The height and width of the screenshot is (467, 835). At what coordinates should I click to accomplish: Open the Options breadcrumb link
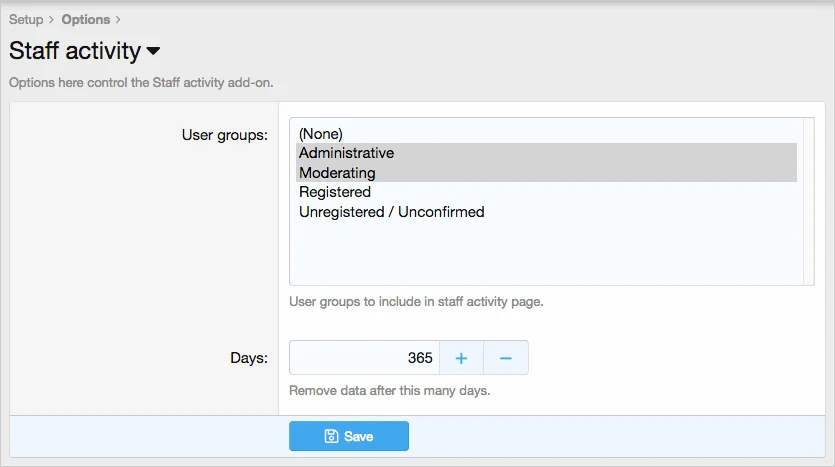pyautogui.click(x=85, y=19)
